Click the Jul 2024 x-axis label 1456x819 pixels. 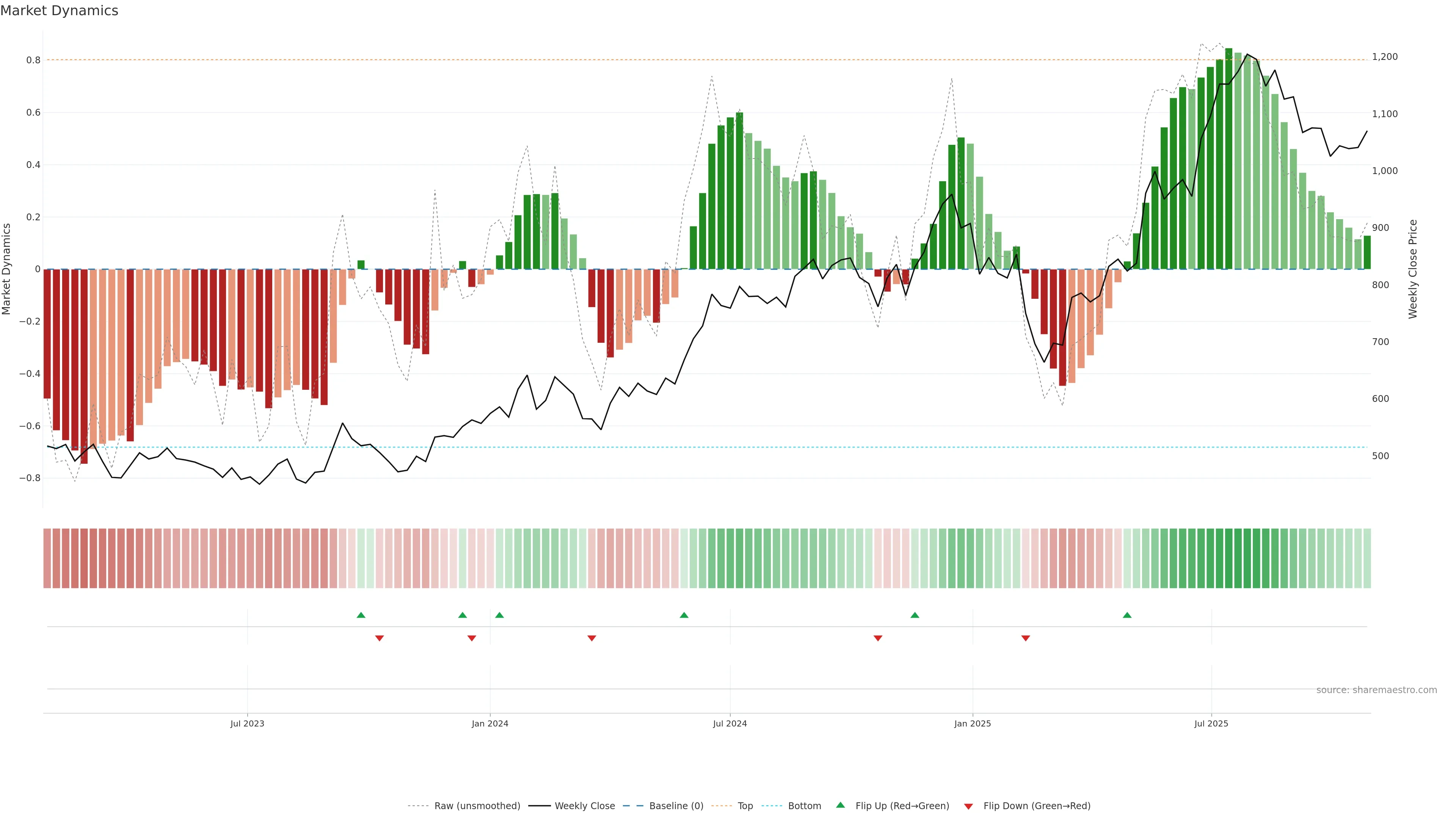point(730,723)
